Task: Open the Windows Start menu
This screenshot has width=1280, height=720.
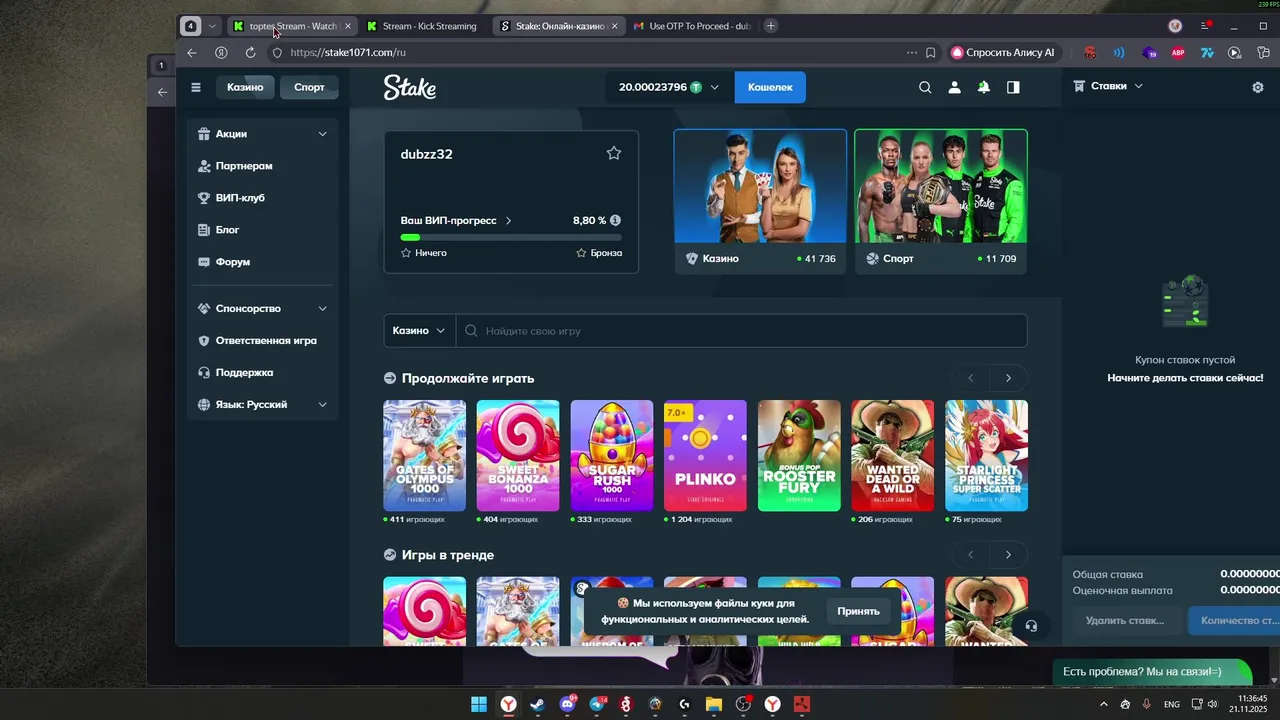Action: point(479,704)
